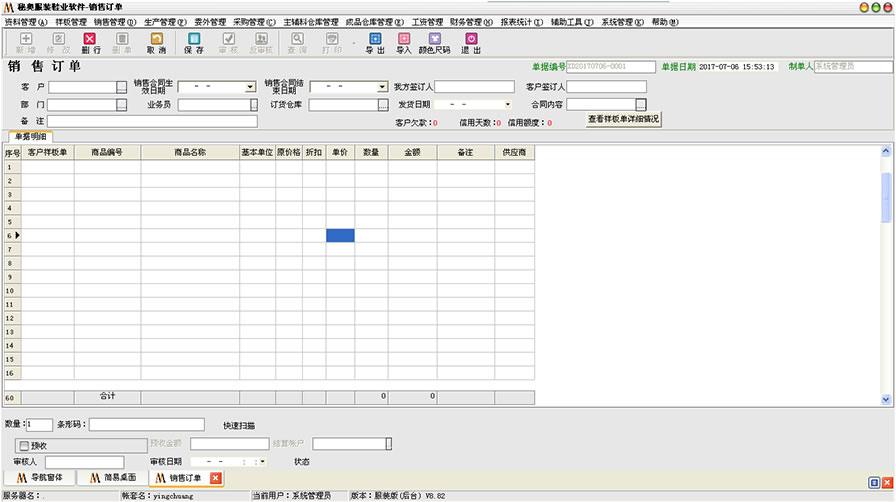Expand the 销售合同生效日期 date dropdown
This screenshot has height=502, width=896.
(249, 88)
